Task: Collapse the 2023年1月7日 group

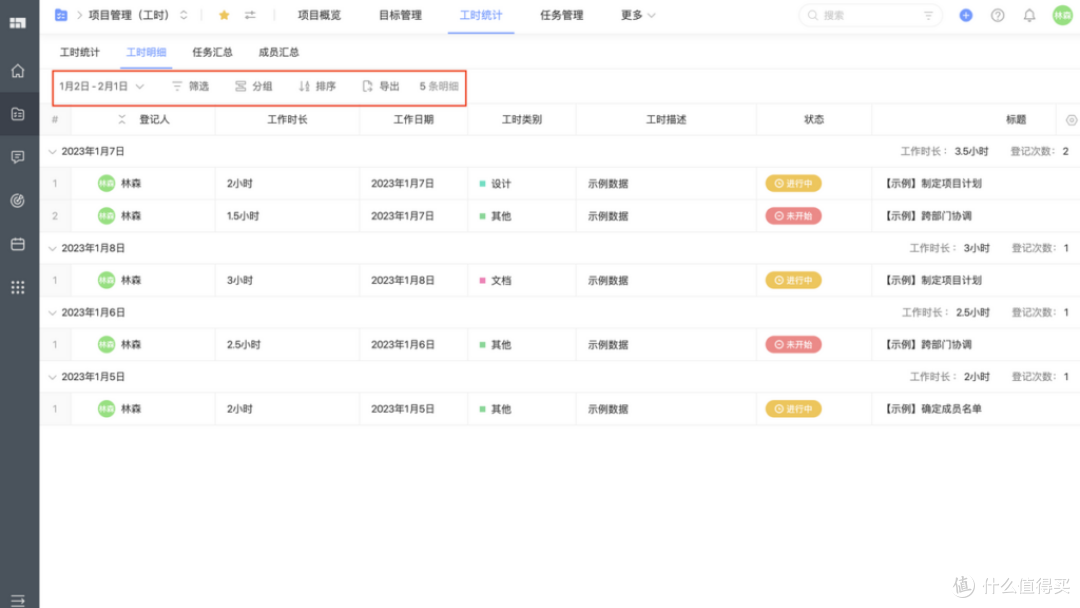Action: point(52,151)
